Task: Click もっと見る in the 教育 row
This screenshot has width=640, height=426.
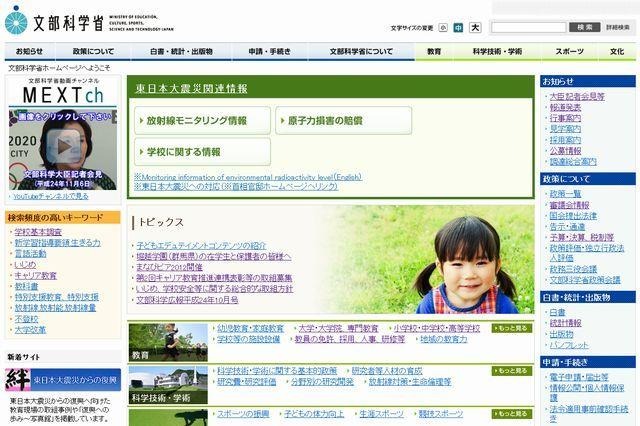Action: [512, 328]
